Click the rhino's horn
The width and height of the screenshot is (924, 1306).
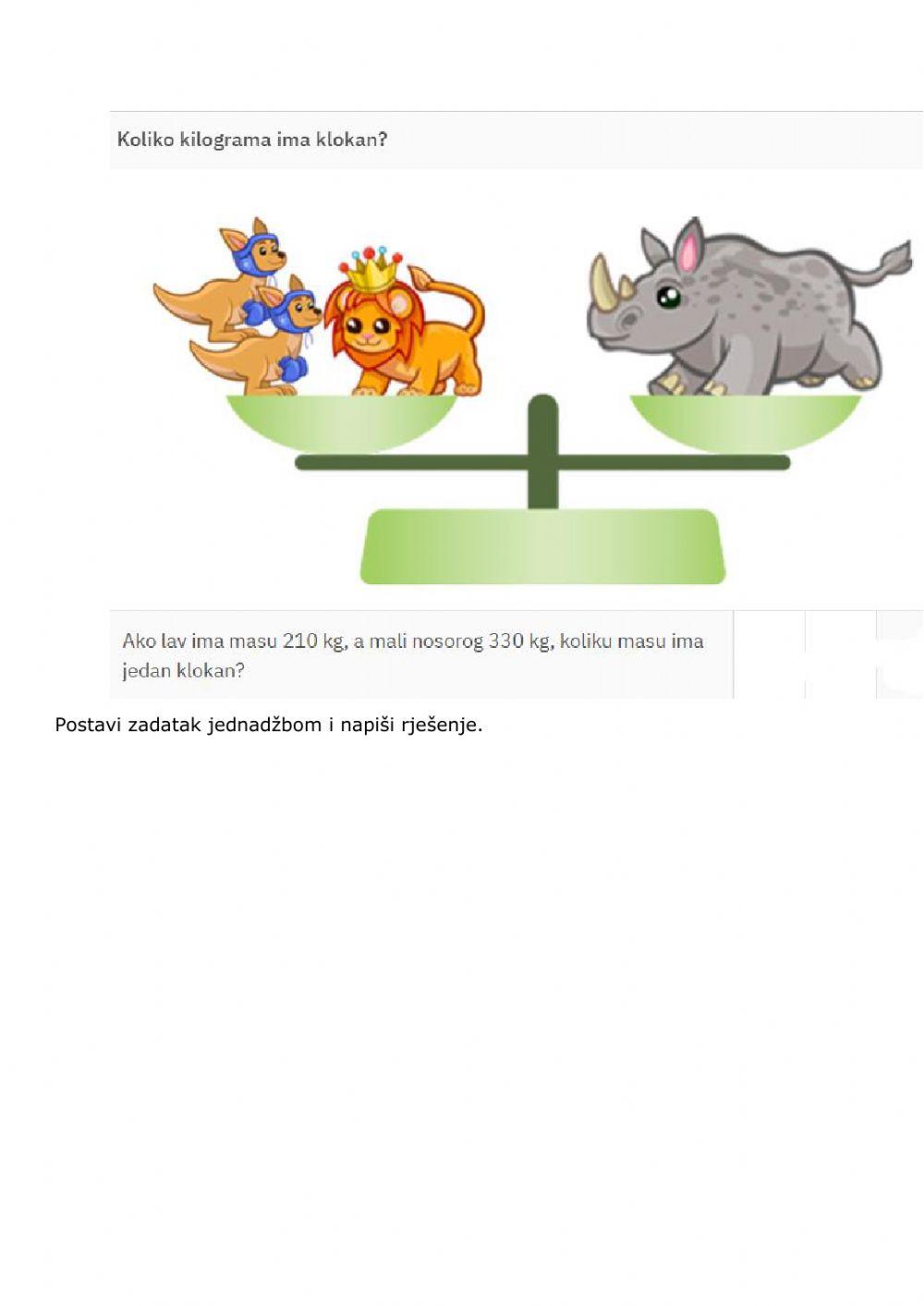tap(602, 282)
